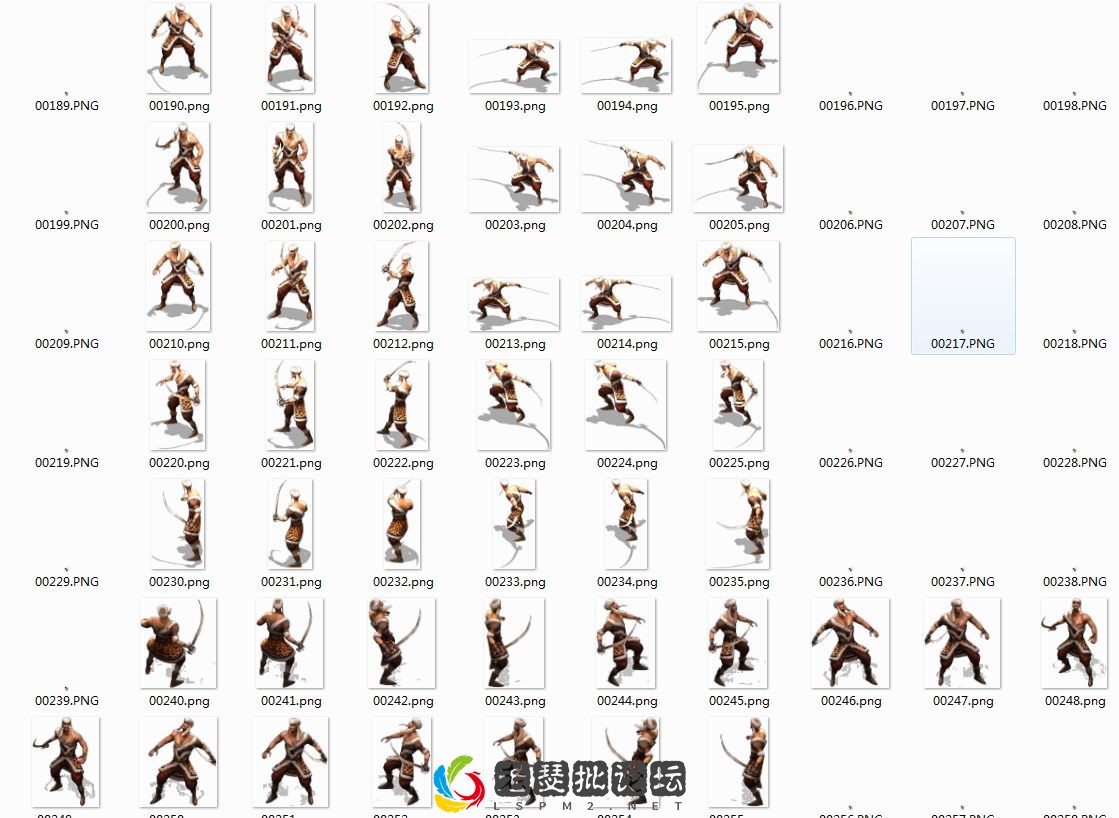Click the file name 00189.PNG
1119x818 pixels.
tap(67, 106)
